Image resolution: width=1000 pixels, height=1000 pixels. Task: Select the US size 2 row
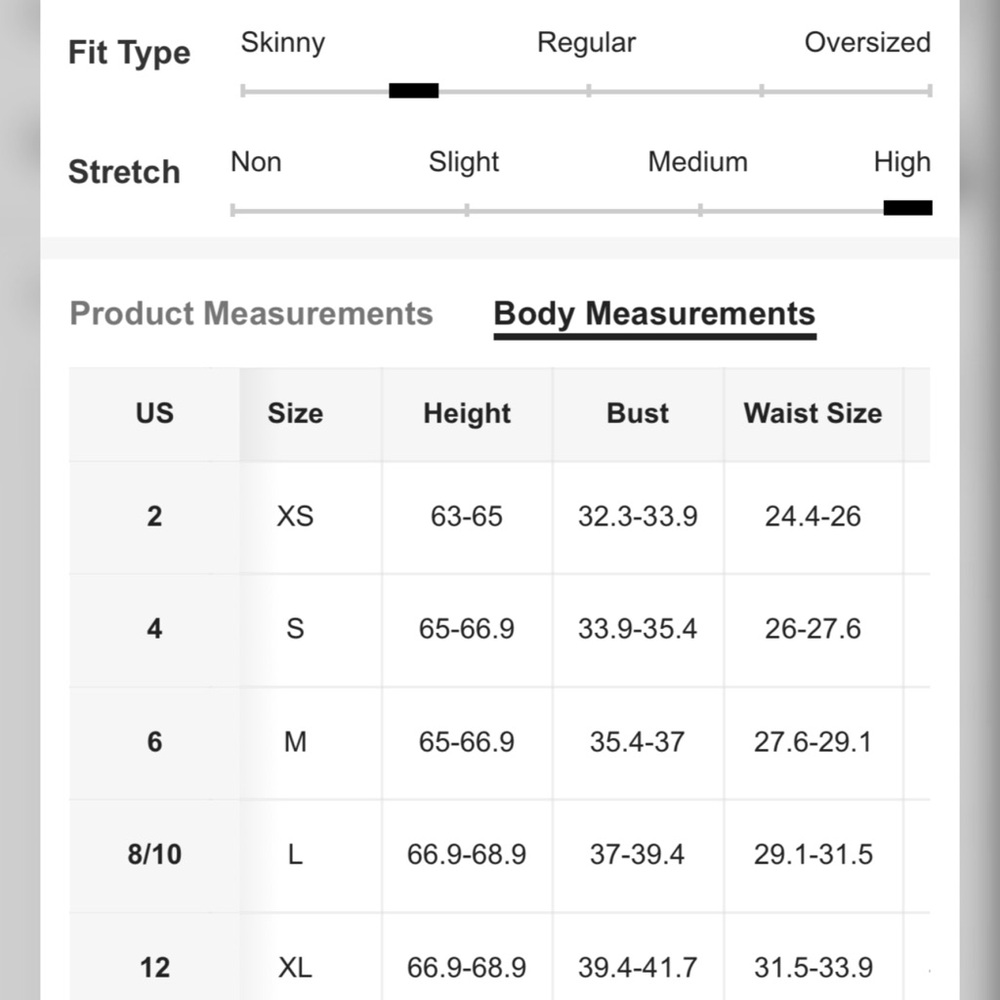(x=499, y=517)
